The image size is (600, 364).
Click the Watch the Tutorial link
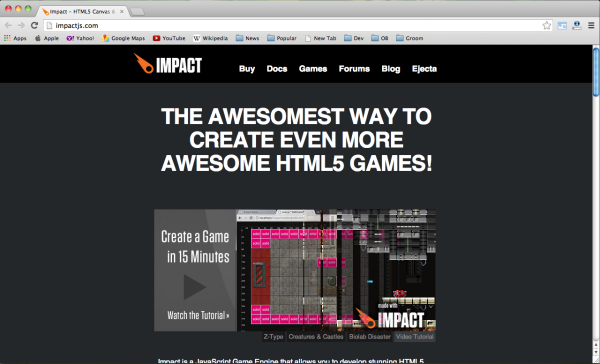tap(198, 315)
